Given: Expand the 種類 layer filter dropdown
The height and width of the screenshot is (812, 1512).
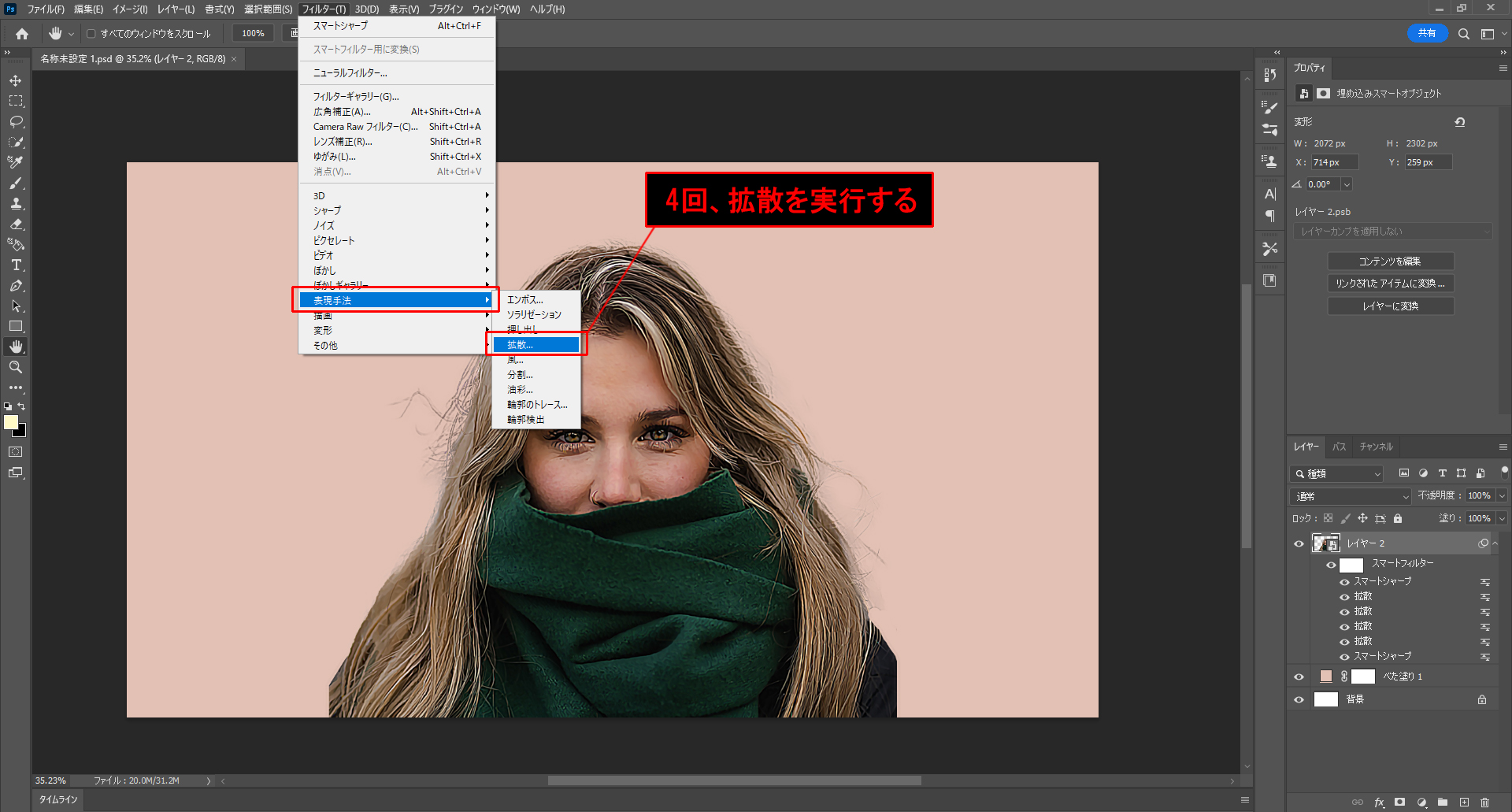Looking at the screenshot, I should coord(1337,473).
